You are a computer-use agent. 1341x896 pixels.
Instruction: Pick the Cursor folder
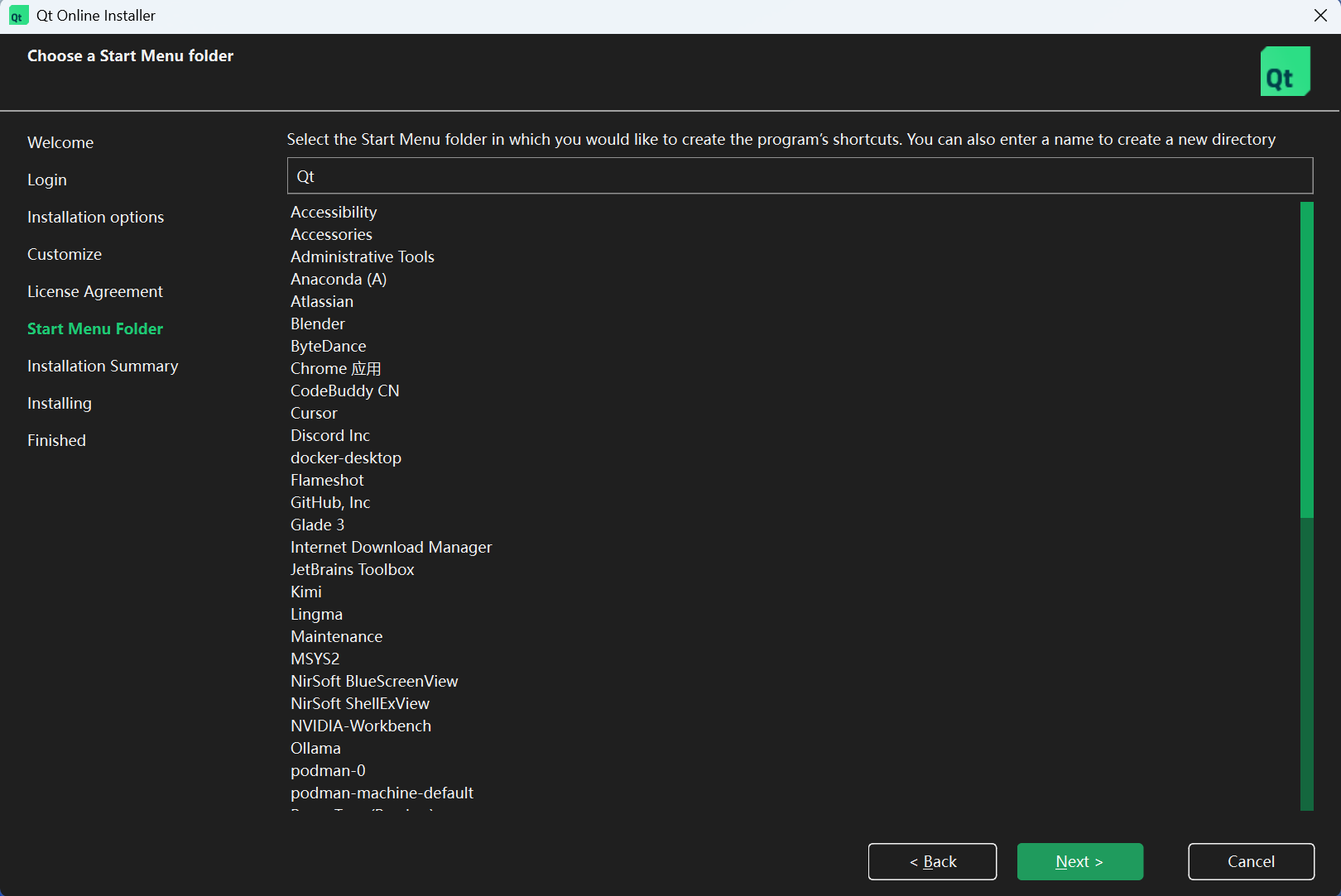[314, 413]
